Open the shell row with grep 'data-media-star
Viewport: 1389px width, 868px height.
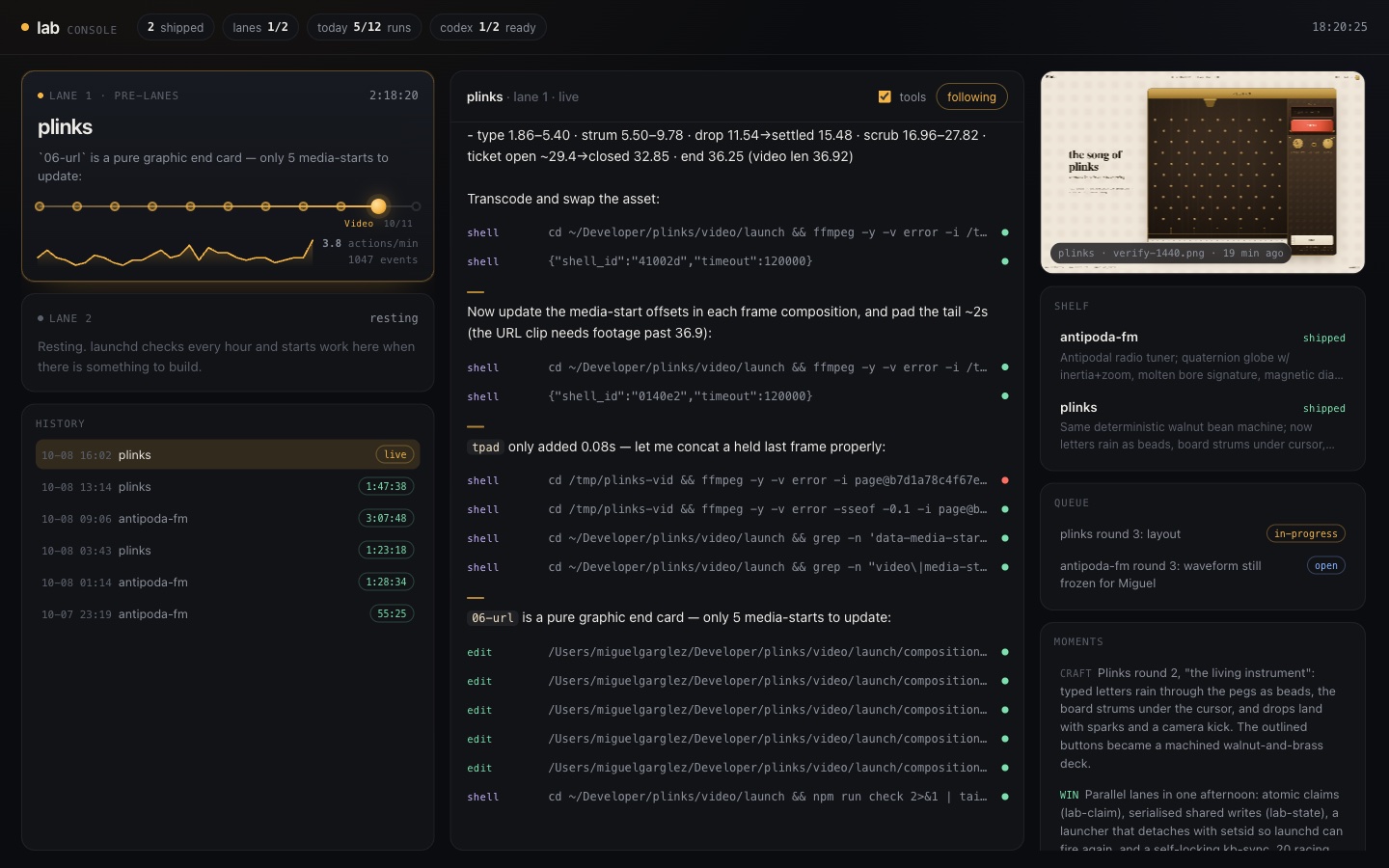pos(737,538)
